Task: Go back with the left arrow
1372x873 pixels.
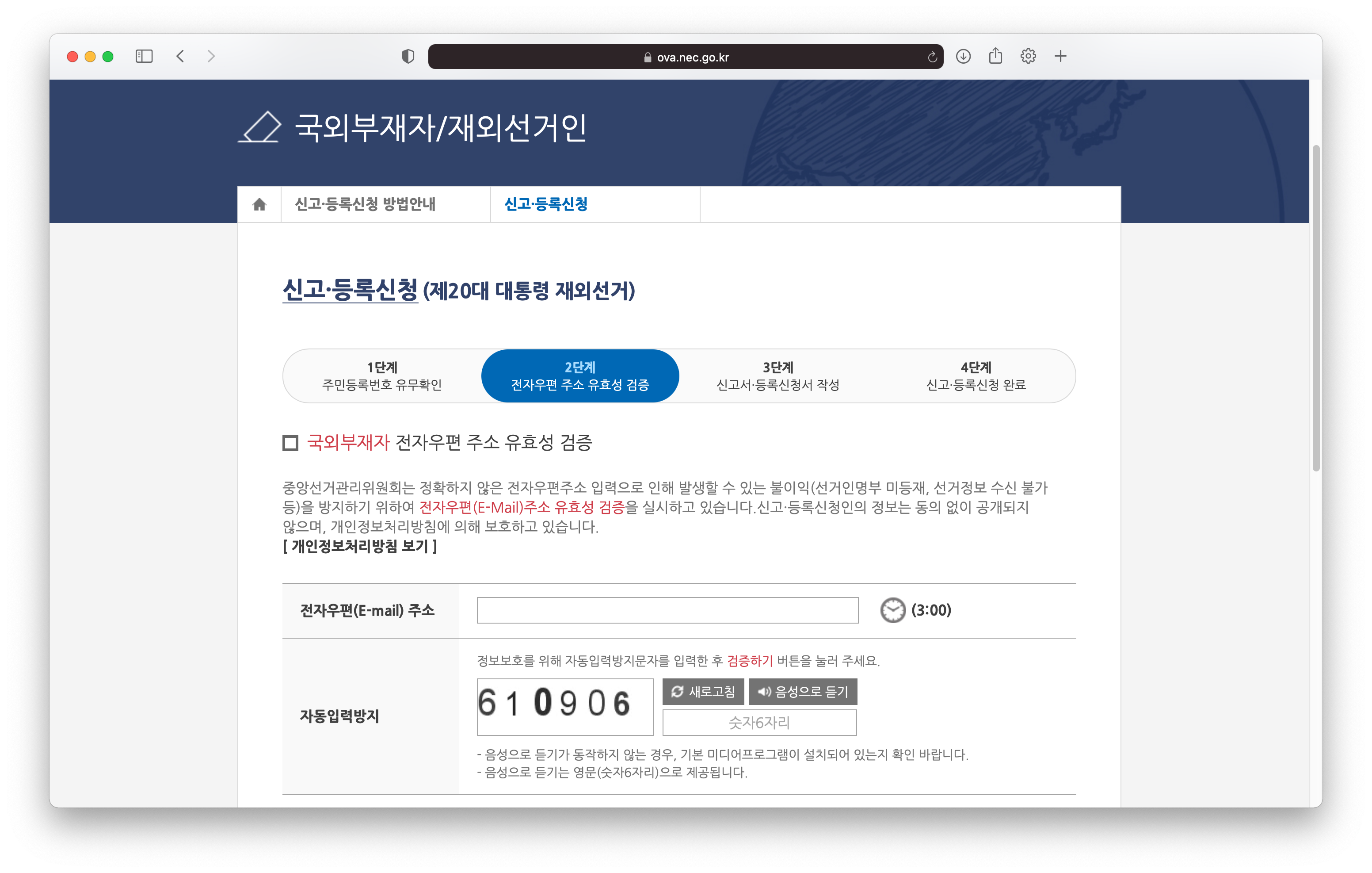Action: pyautogui.click(x=181, y=57)
